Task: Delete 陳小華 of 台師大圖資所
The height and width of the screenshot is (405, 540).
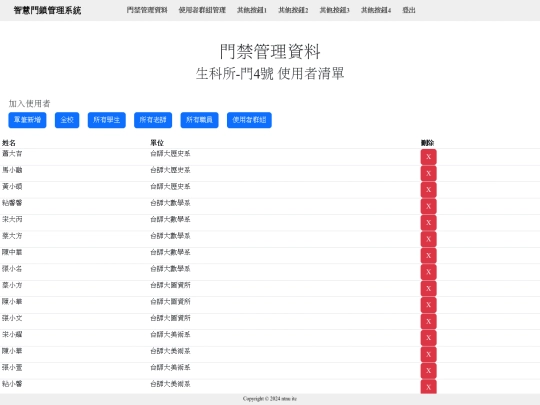Action: coord(428,305)
